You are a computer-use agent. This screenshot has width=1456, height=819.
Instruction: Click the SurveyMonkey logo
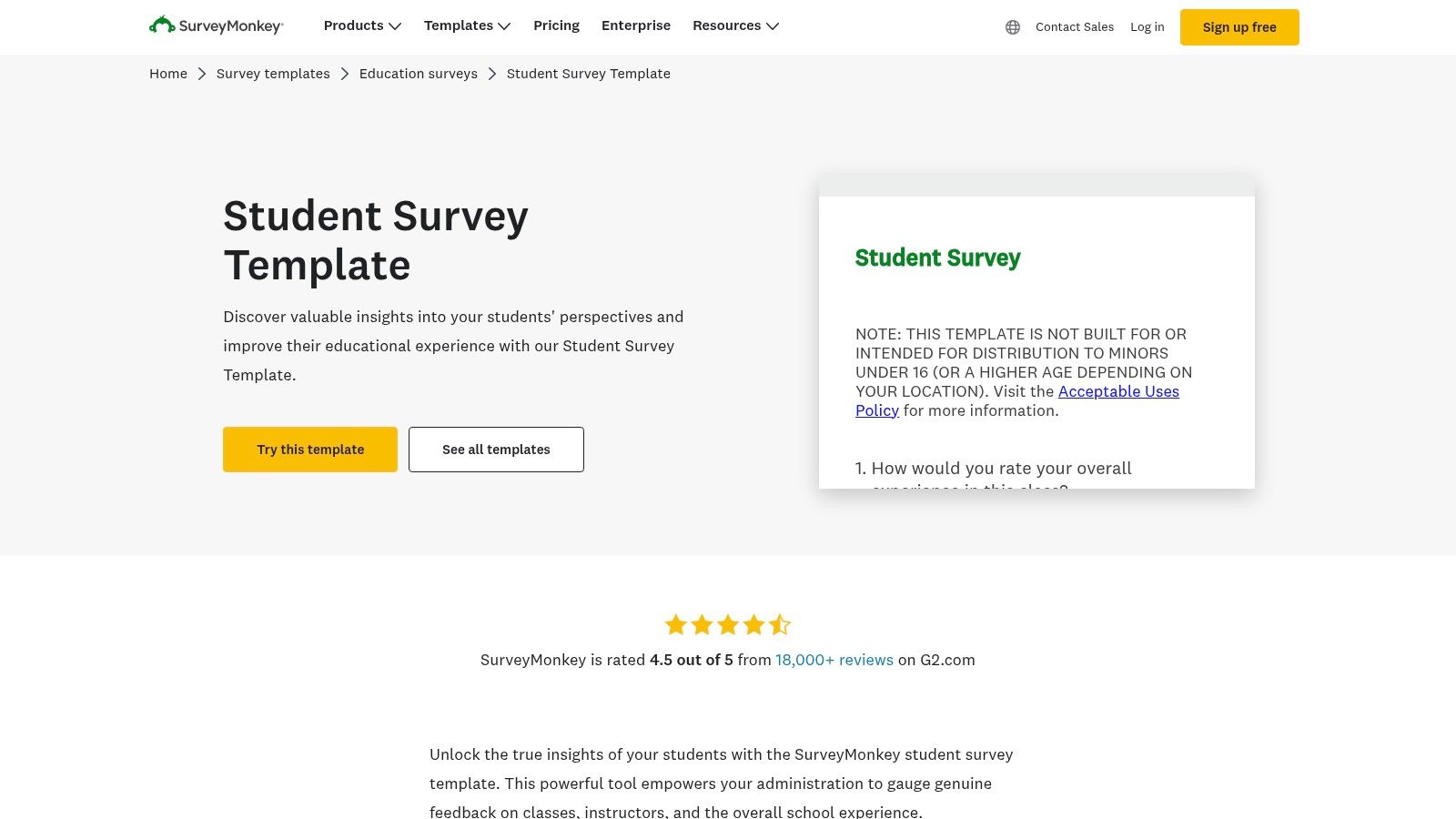click(x=216, y=26)
